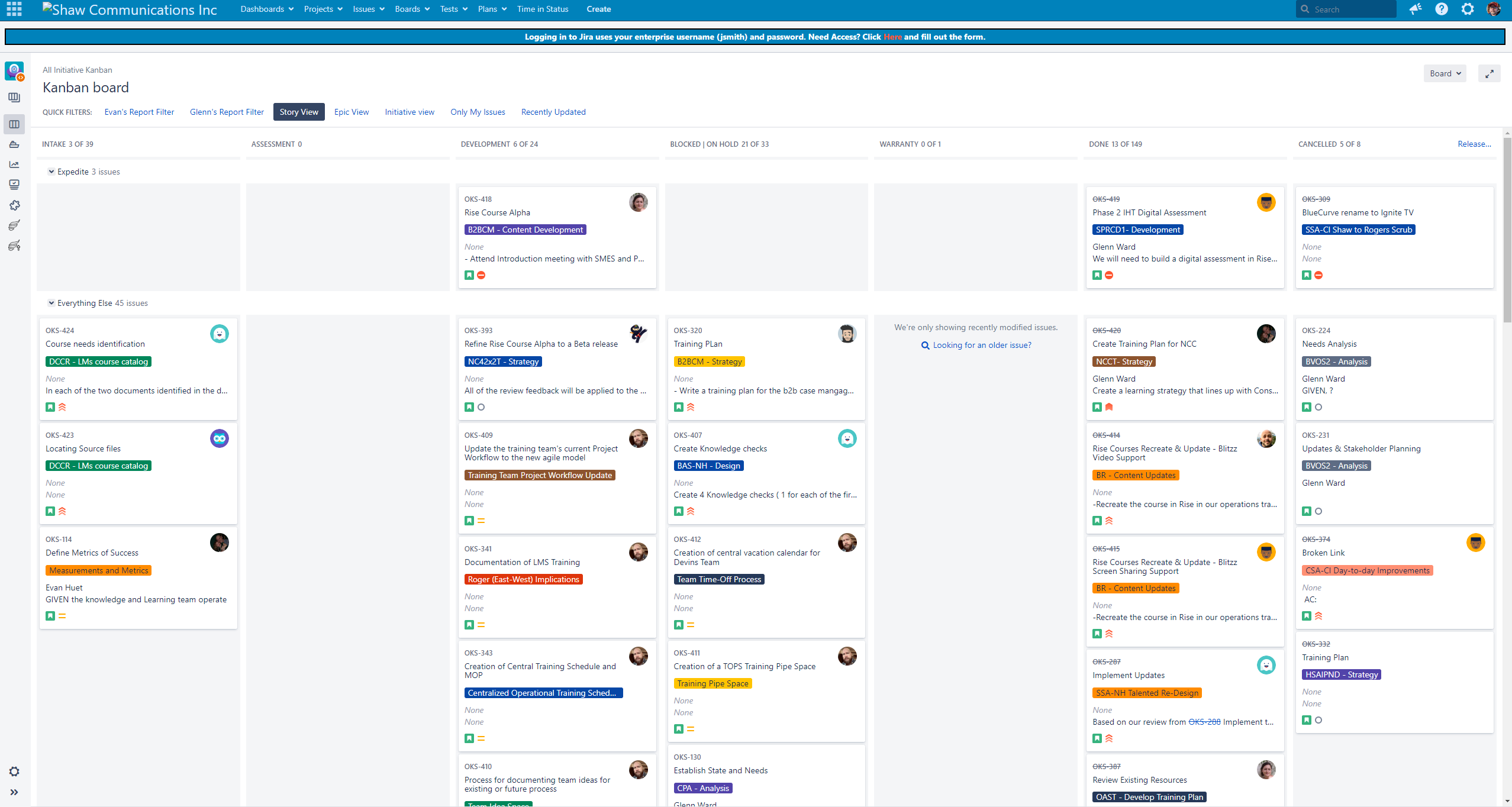Toggle the Recently Updated quick filter
Viewport: 1512px width, 807px height.
pyautogui.click(x=553, y=112)
